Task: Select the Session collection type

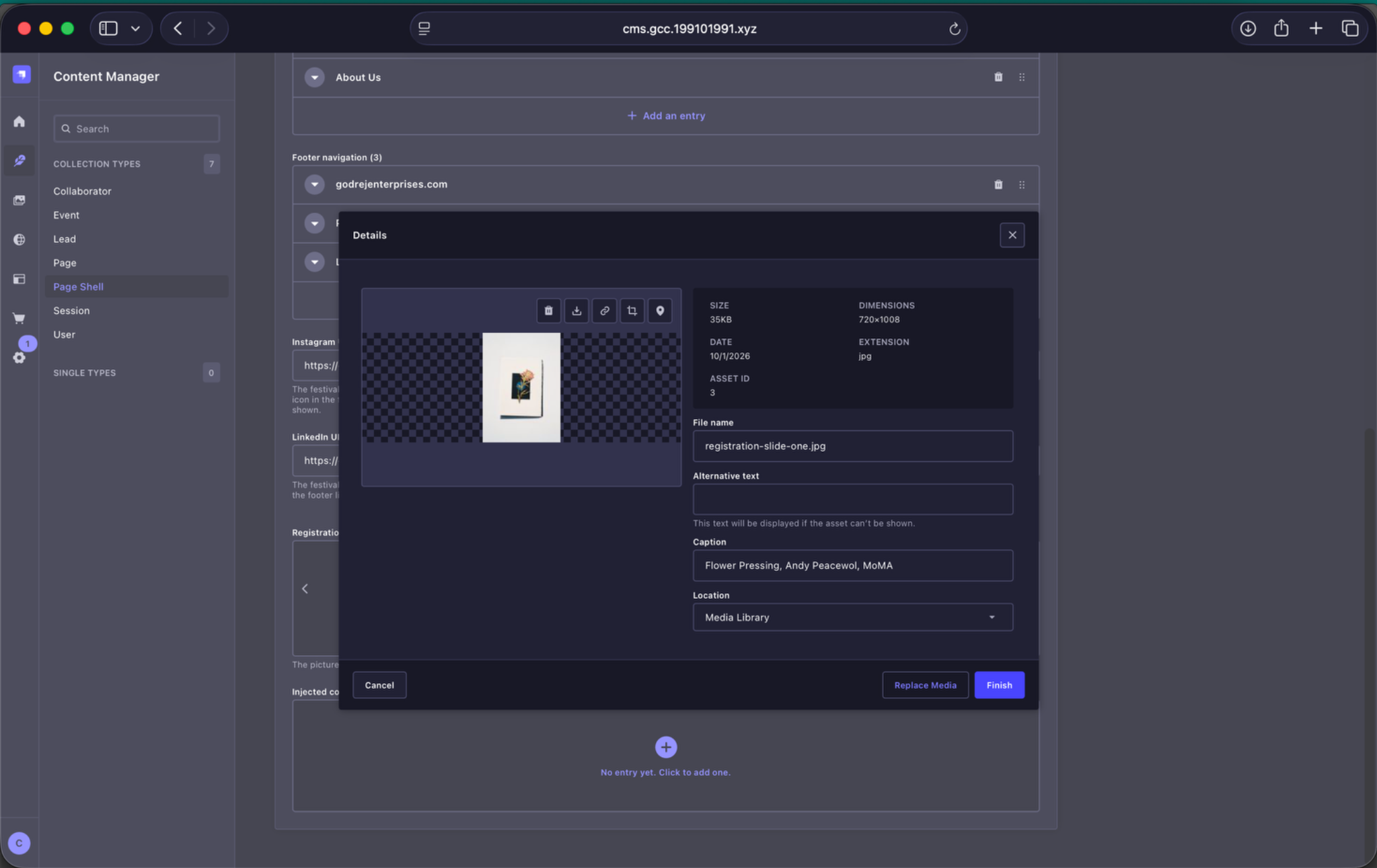Action: point(71,311)
